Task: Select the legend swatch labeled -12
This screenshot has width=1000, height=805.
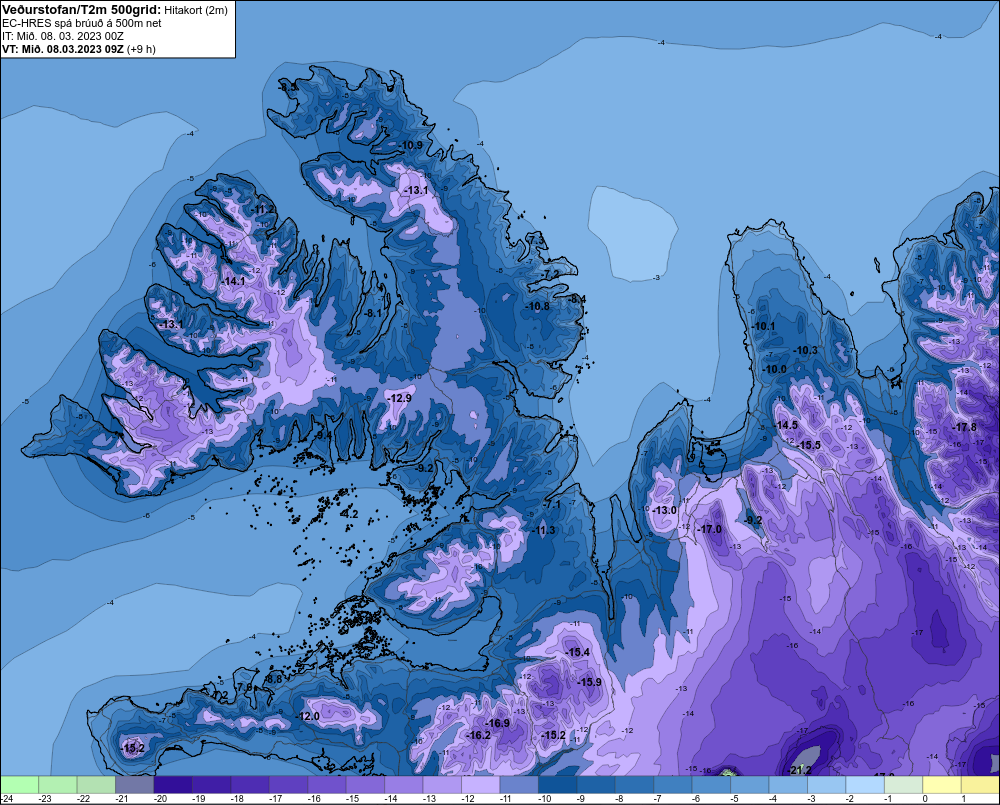Action: [481, 784]
